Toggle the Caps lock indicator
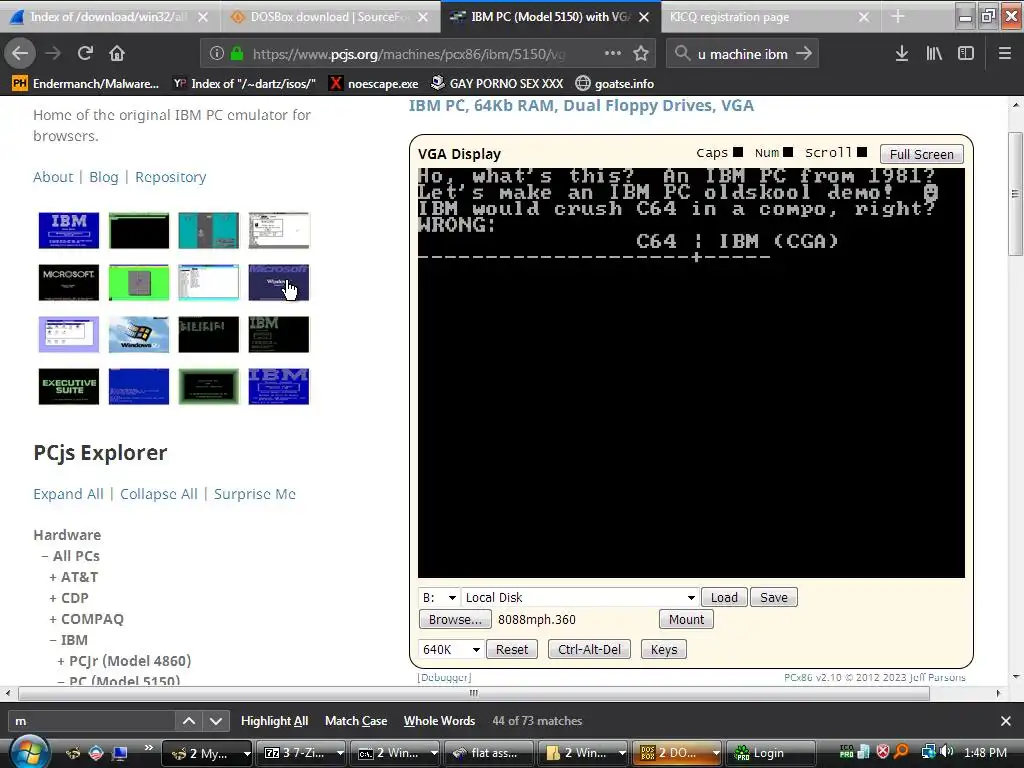The image size is (1024, 768). pos(737,152)
